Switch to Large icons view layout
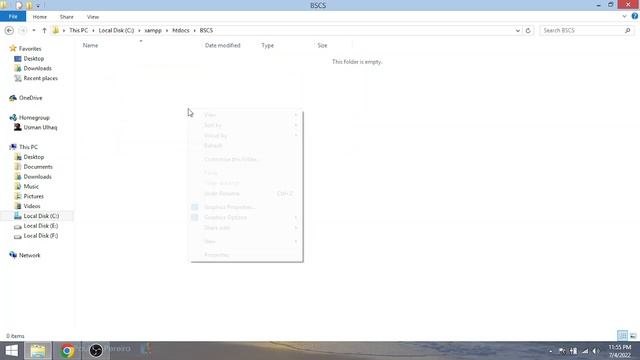This screenshot has width=640, height=360. pyautogui.click(x=633, y=336)
